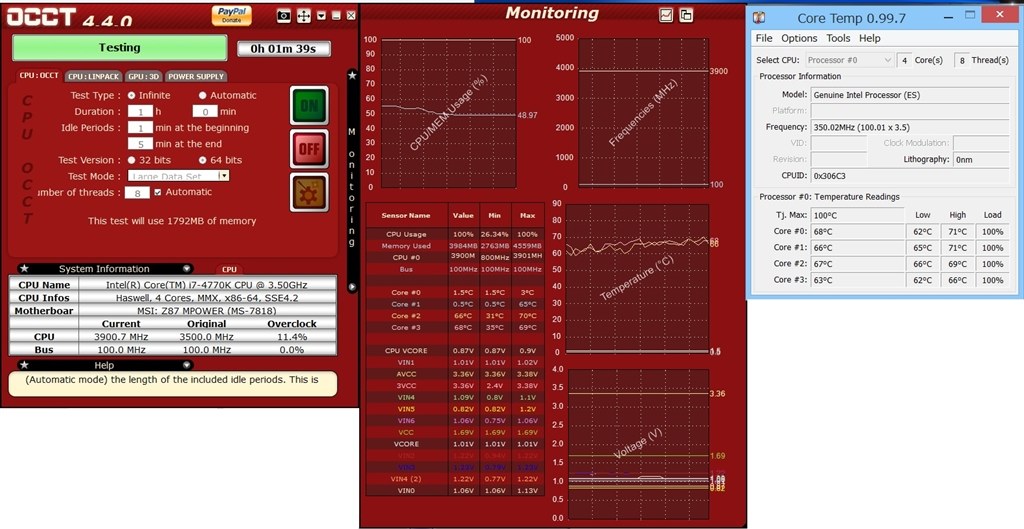Click the green Testing status bar
The height and width of the screenshot is (529, 1024).
(x=120, y=48)
